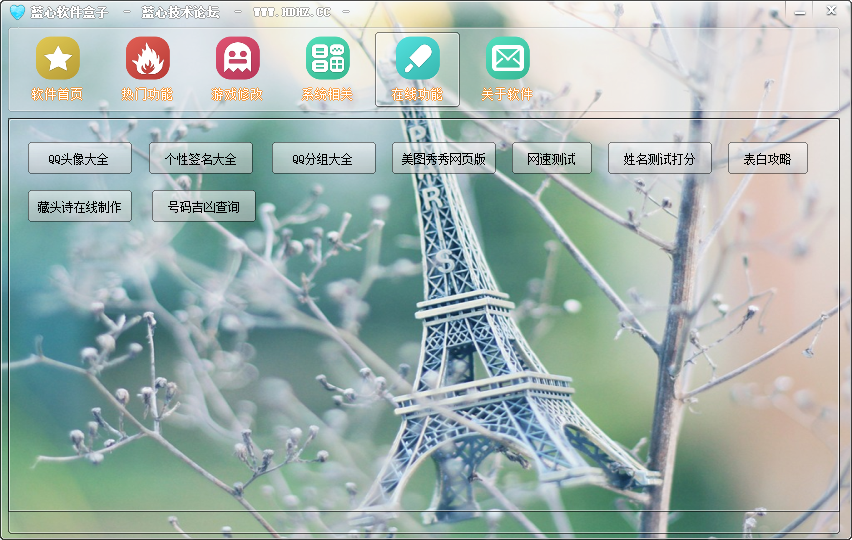Open 个性签名大全
852x540 pixels.
click(201, 158)
